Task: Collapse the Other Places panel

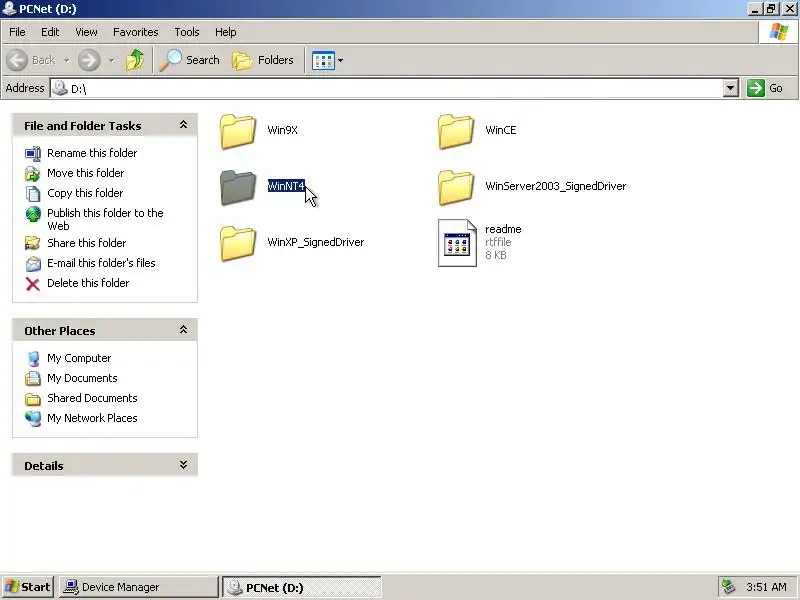Action: [x=183, y=330]
